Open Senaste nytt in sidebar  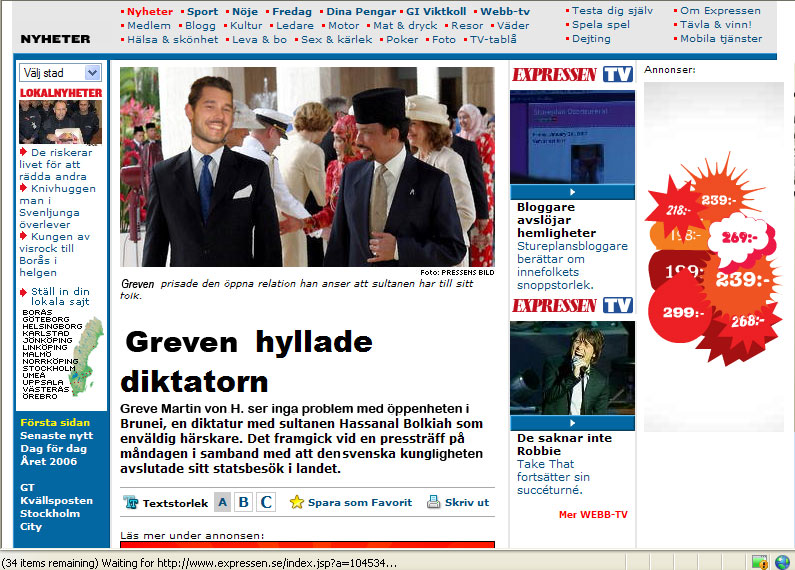pos(56,435)
